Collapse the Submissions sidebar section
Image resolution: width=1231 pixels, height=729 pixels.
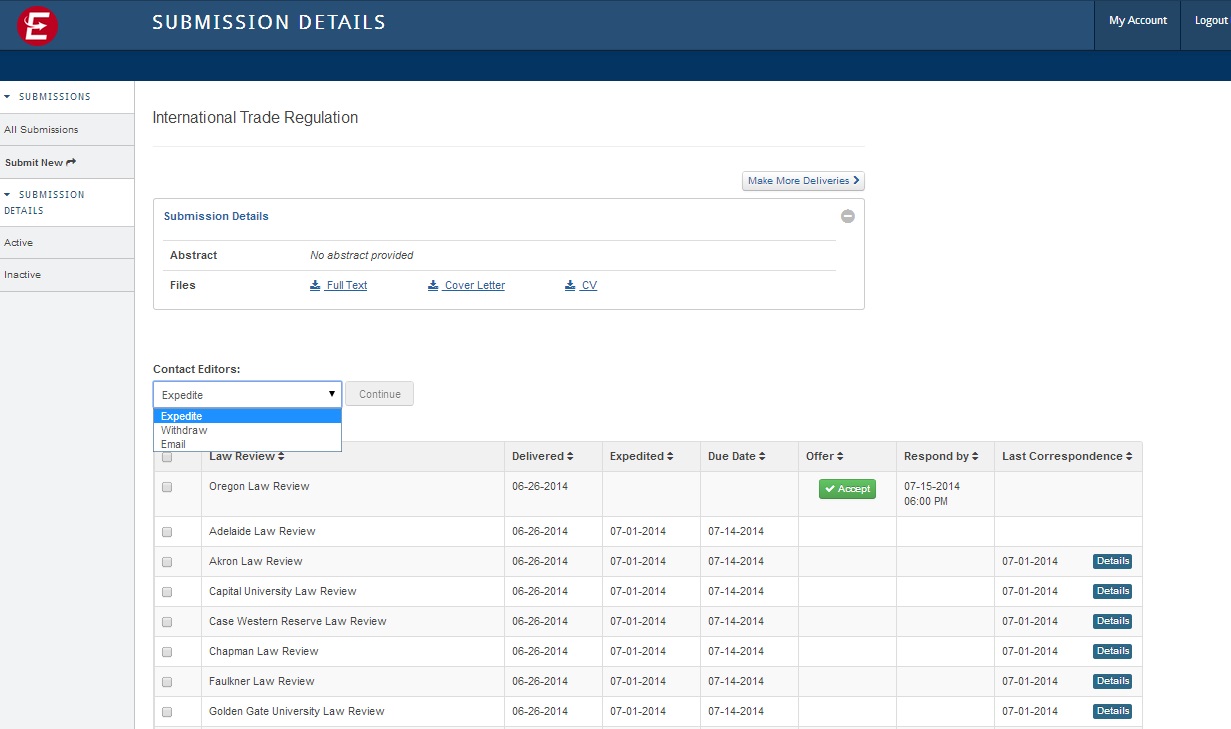click(x=8, y=97)
